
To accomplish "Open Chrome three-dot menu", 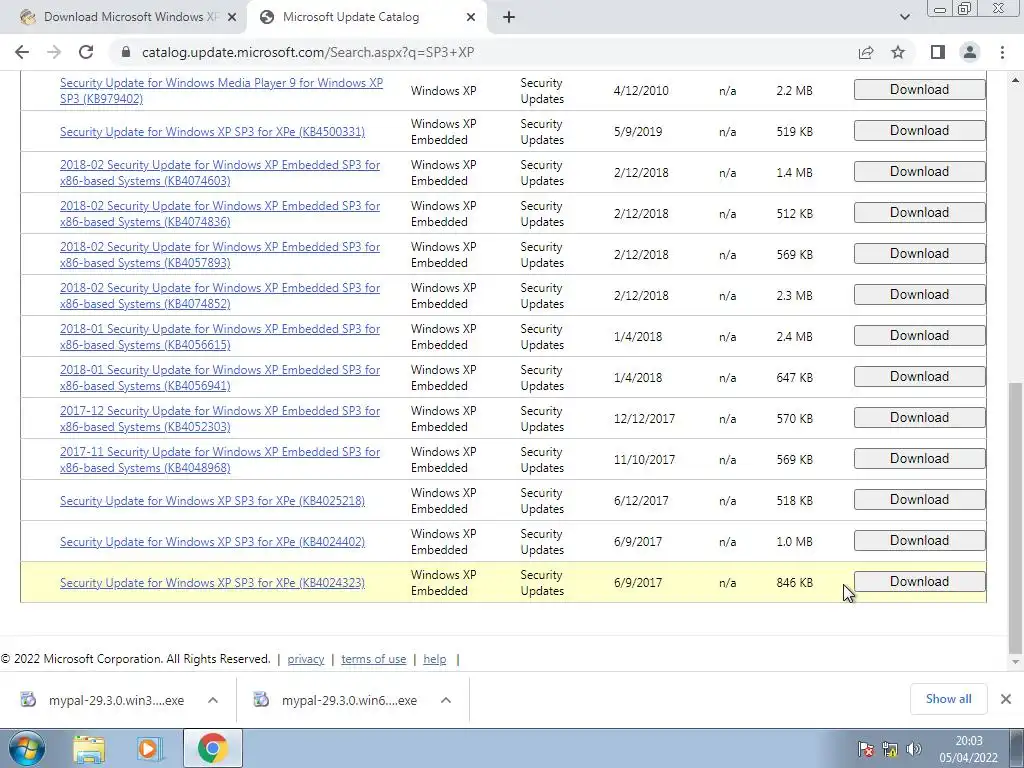I will click(x=1002, y=52).
